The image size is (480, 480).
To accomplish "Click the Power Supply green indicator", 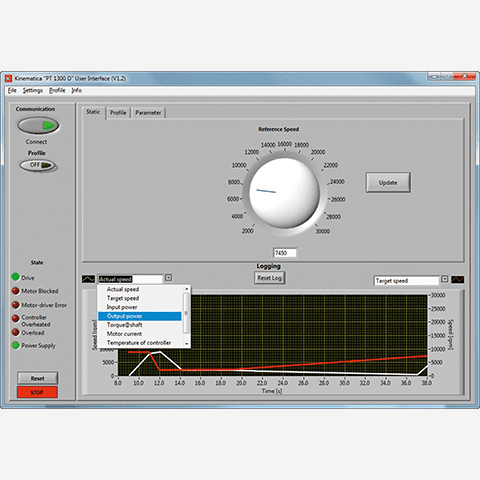I will [x=15, y=345].
